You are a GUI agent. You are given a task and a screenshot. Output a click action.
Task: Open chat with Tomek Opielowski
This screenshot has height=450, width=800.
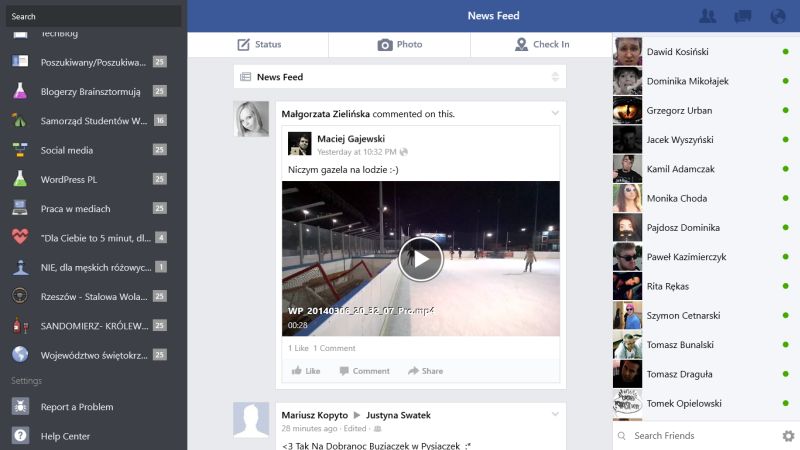point(706,404)
